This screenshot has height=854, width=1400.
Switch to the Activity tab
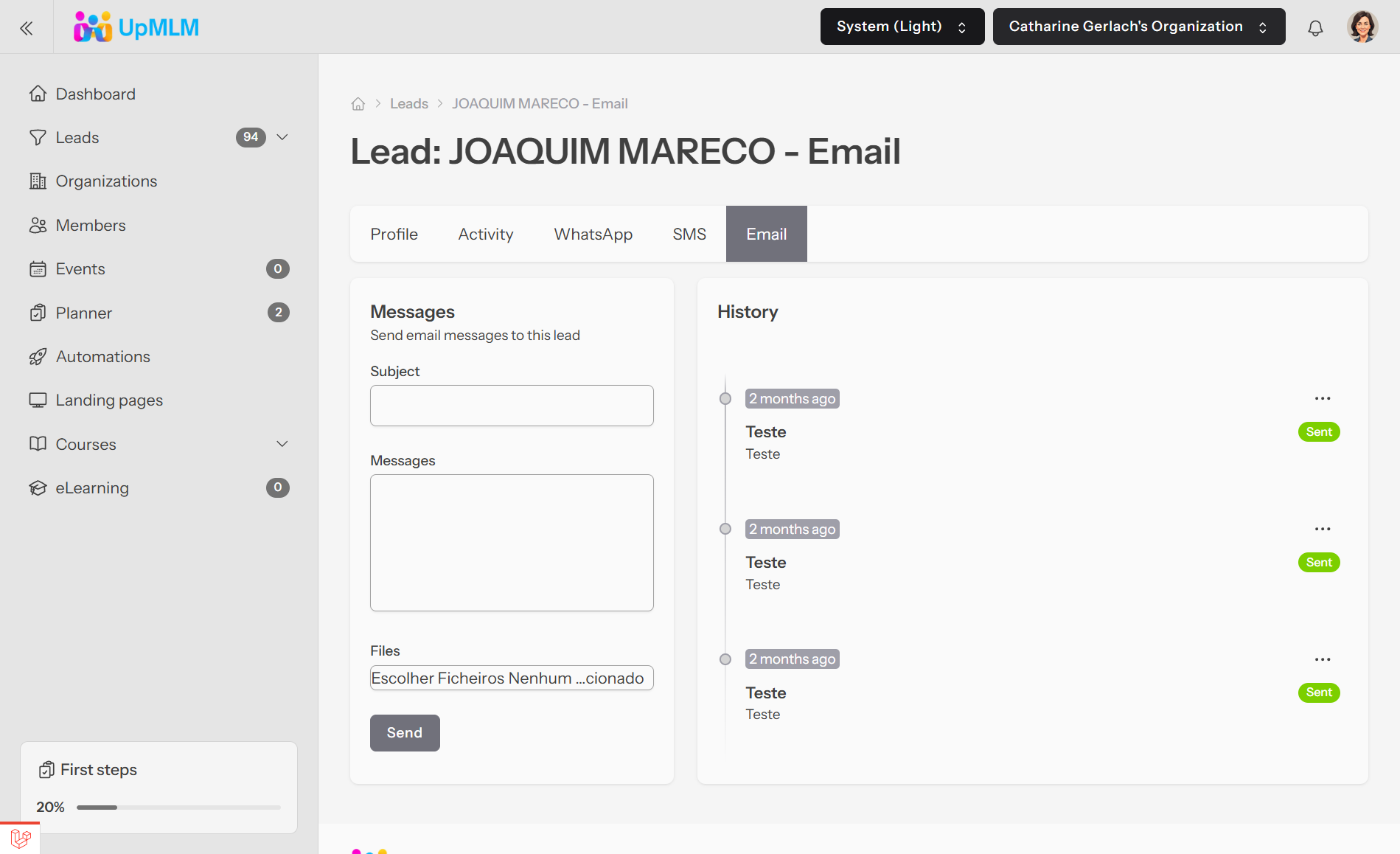(x=485, y=235)
